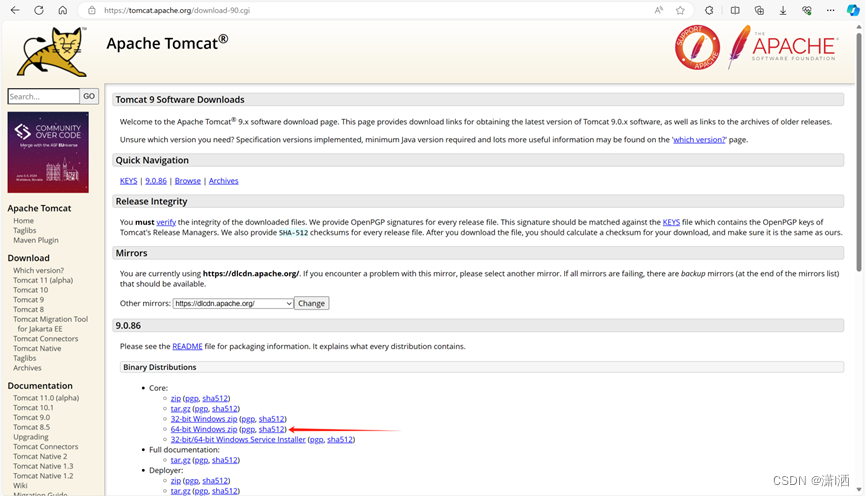Viewport: 865px width, 496px height.
Task: Click the Change mirror button
Action: tap(311, 303)
